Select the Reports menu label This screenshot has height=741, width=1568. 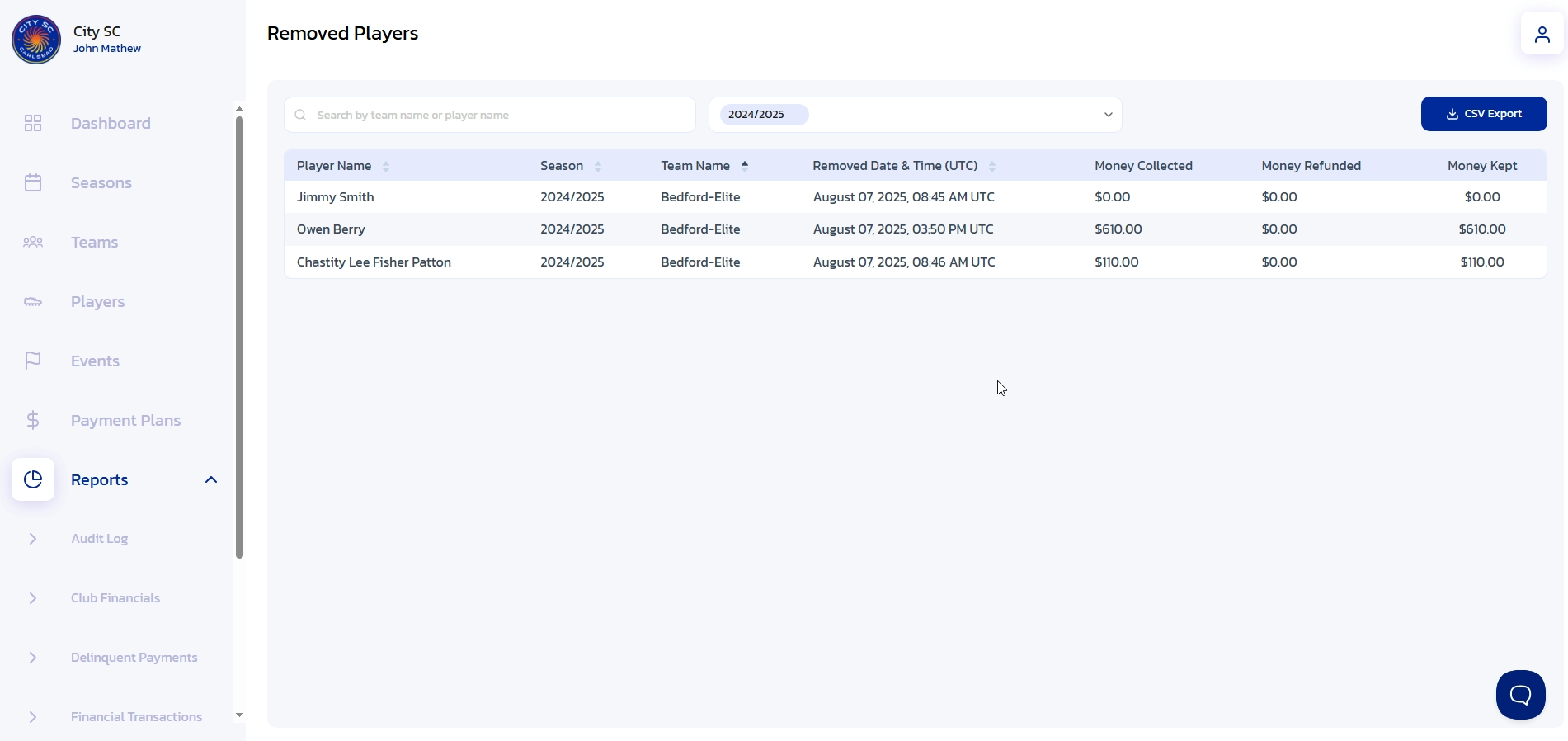[x=99, y=479]
